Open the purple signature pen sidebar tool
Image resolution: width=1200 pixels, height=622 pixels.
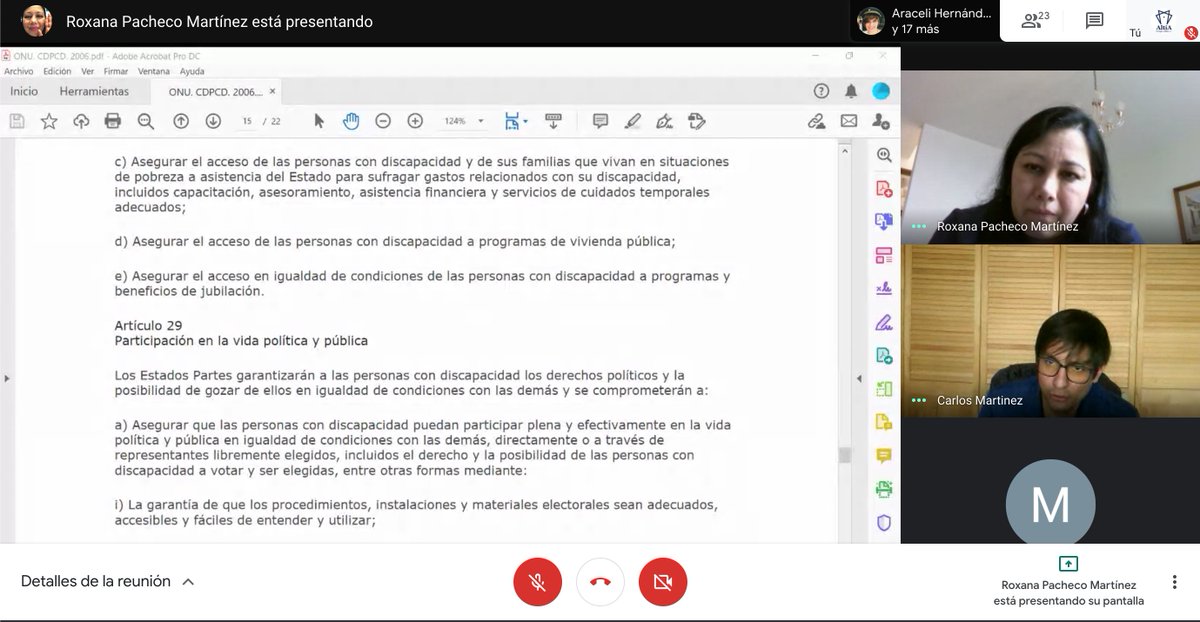click(x=884, y=322)
